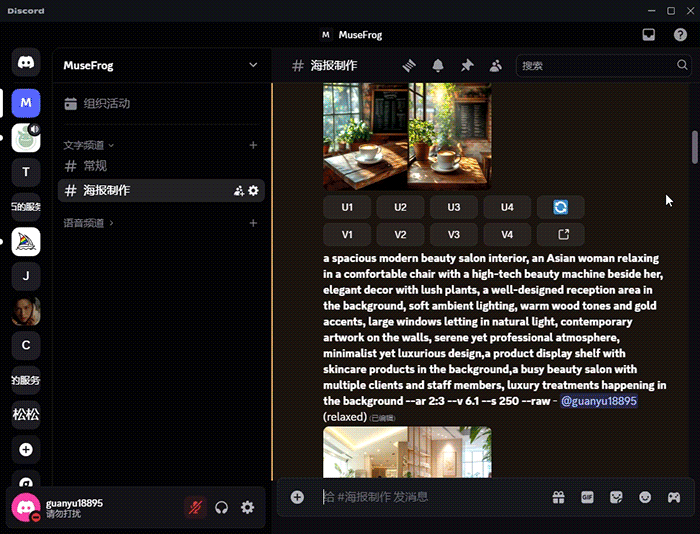This screenshot has width=700, height=534.
Task: Open Discord direct messages home icon
Action: pyautogui.click(x=26, y=62)
